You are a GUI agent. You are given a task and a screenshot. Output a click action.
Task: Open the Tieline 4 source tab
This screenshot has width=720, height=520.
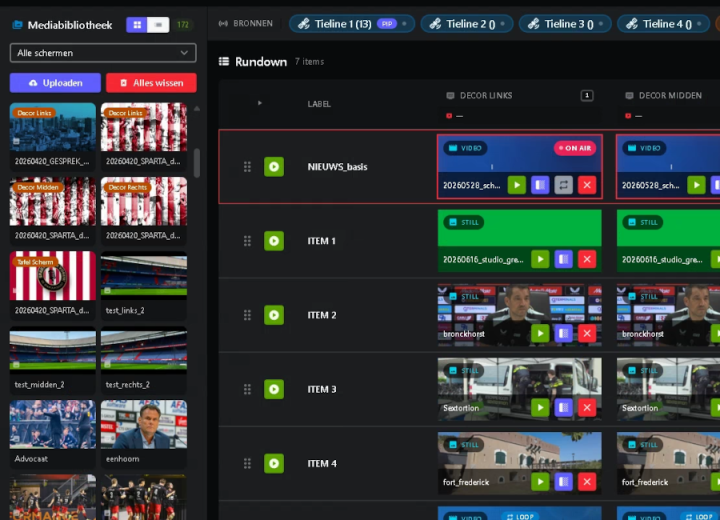[664, 24]
